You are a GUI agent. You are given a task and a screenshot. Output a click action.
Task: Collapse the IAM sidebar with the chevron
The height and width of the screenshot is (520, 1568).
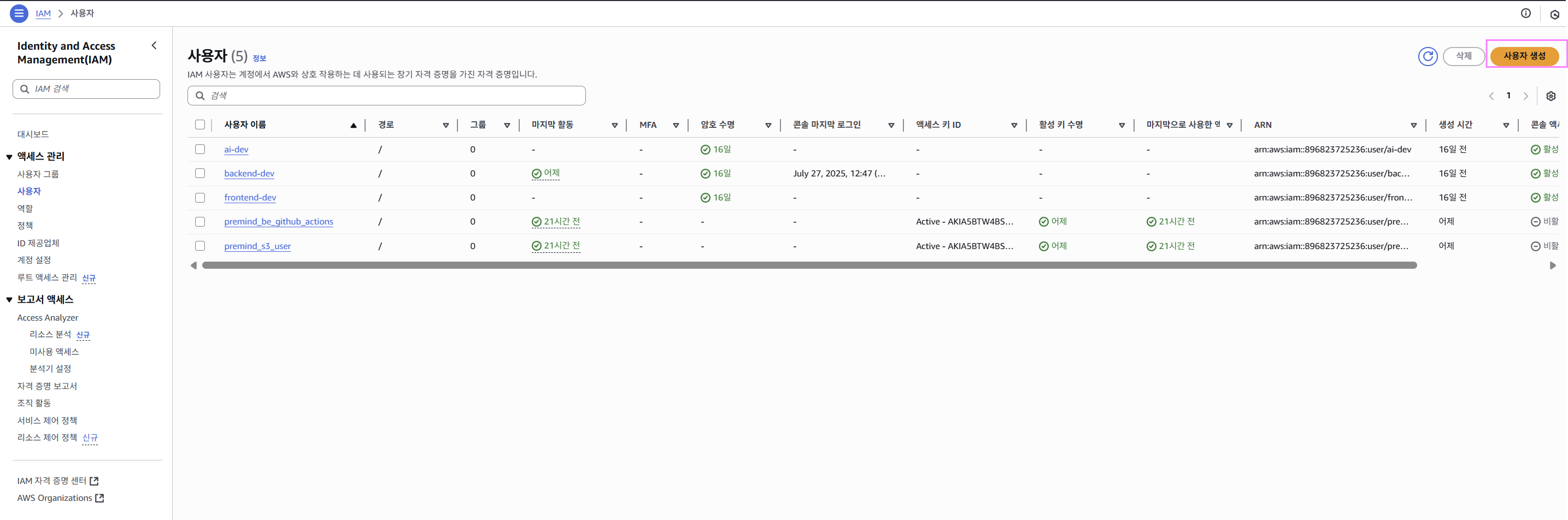tap(154, 46)
